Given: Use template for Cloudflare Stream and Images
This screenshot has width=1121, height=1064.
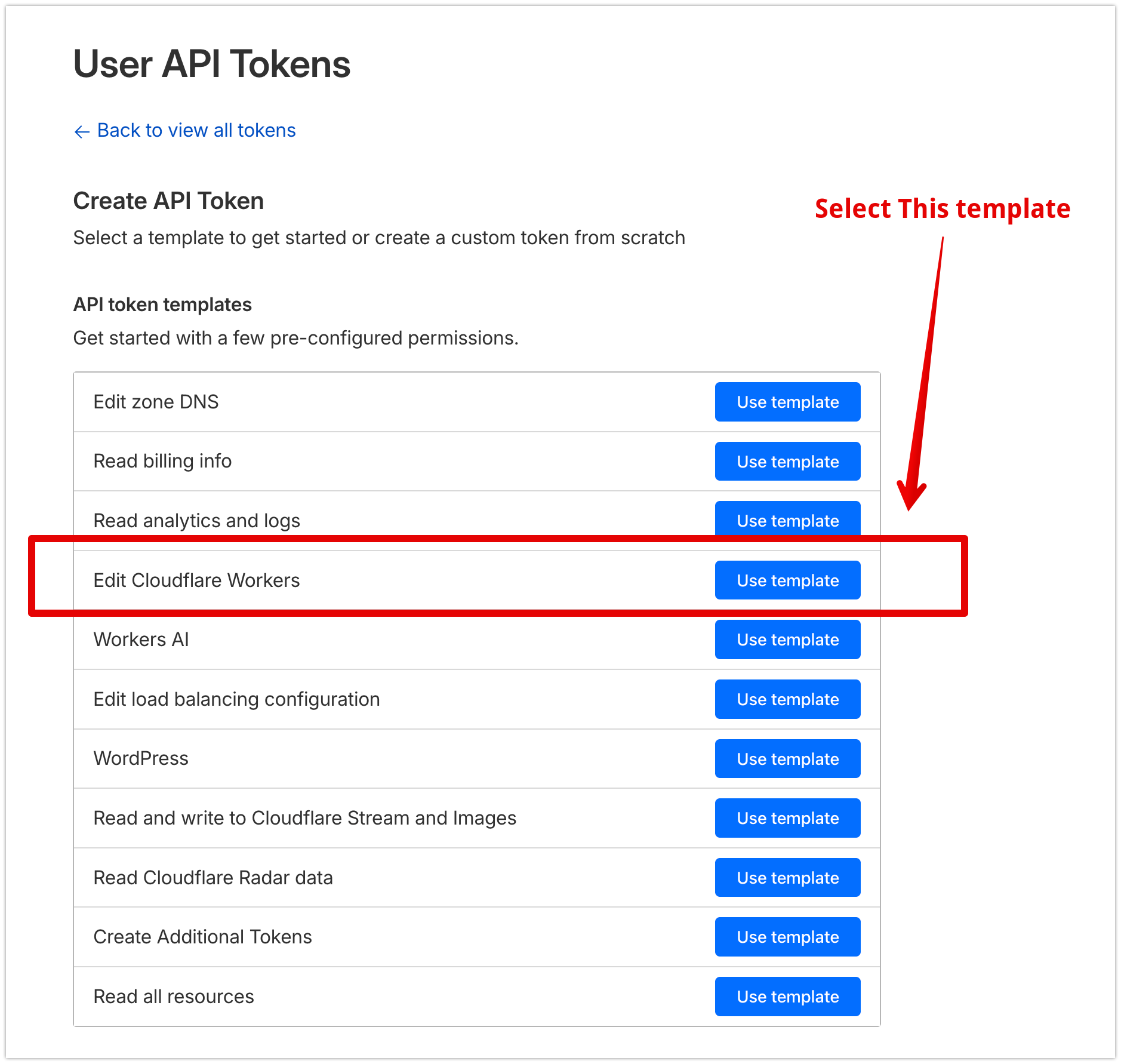Looking at the screenshot, I should [787, 818].
